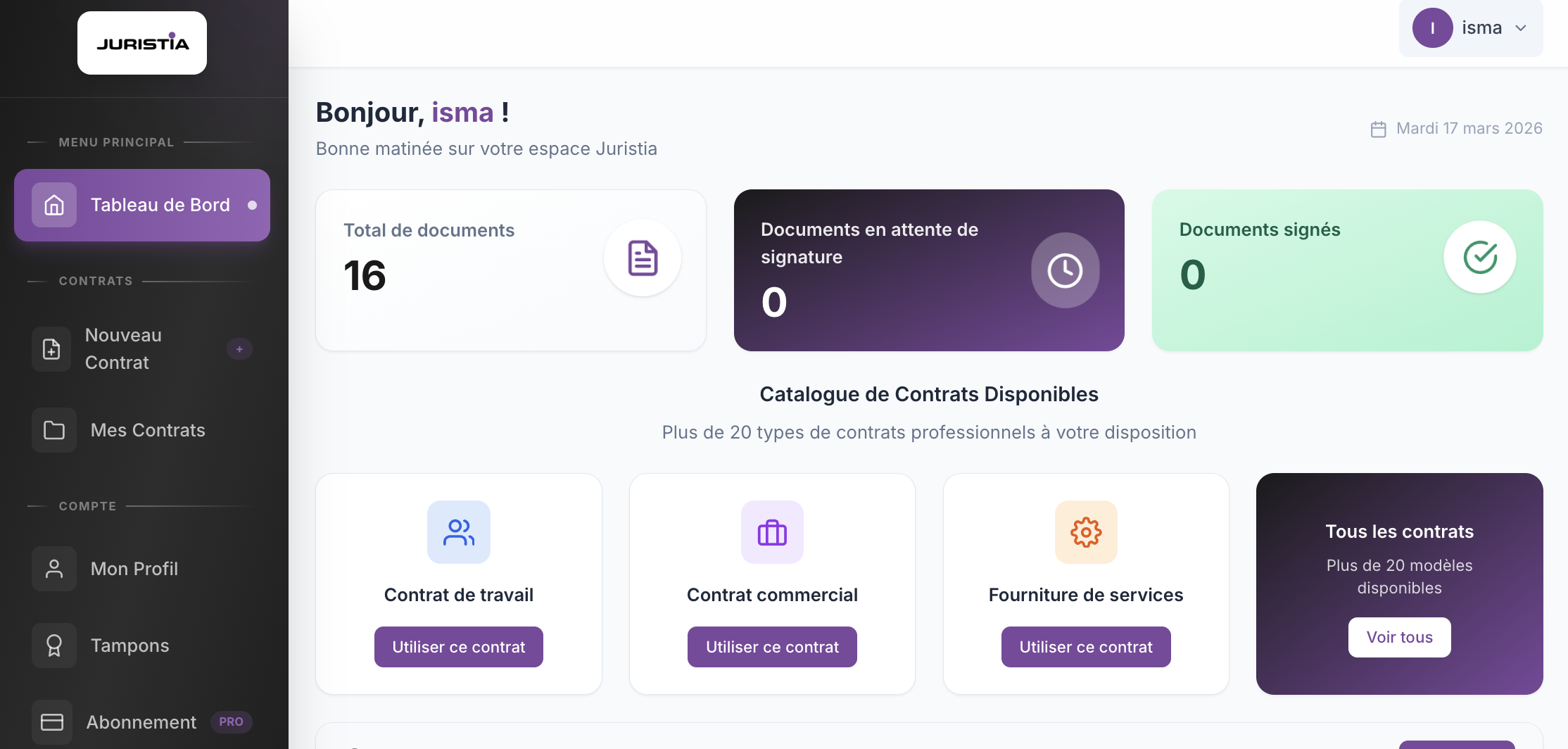Click Utiliser ce contrat under Contrat de travail

point(458,646)
